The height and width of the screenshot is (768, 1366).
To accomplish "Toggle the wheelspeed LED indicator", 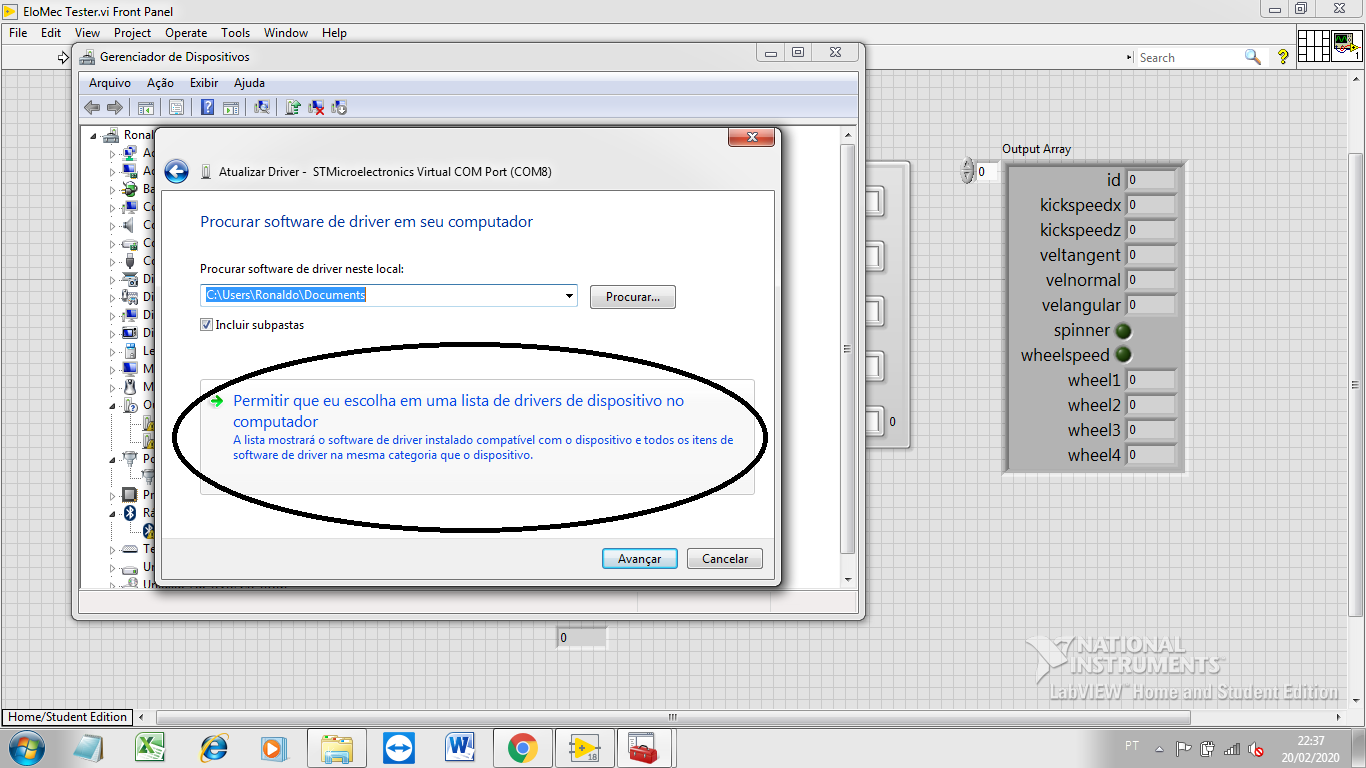I will tap(1124, 355).
